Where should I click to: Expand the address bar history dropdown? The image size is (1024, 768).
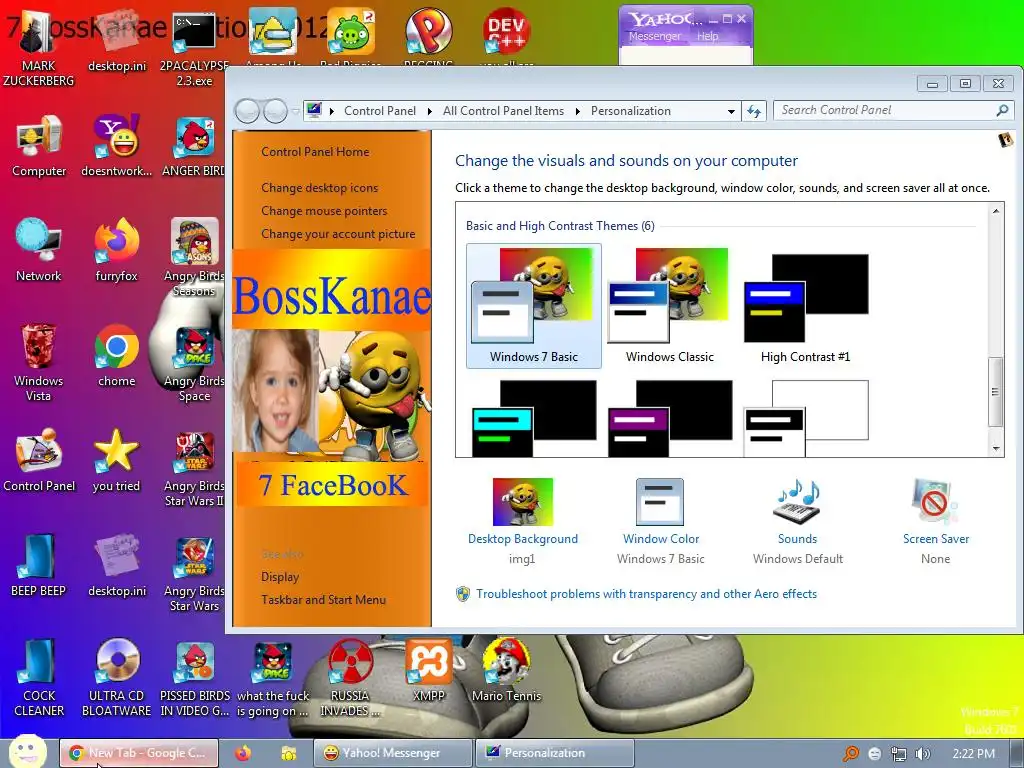[731, 112]
